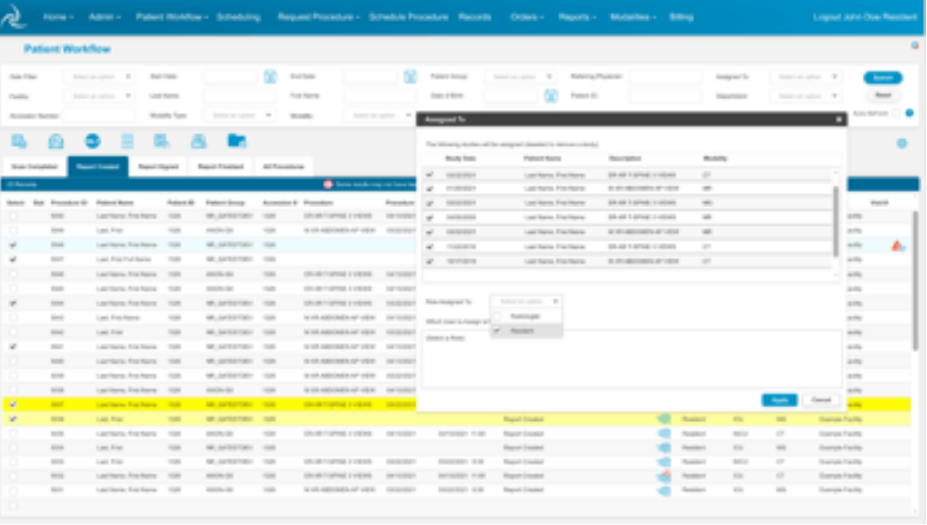Image resolution: width=927 pixels, height=525 pixels.
Task: Click the app logo in the top-left corner
Action: pyautogui.click(x=14, y=18)
